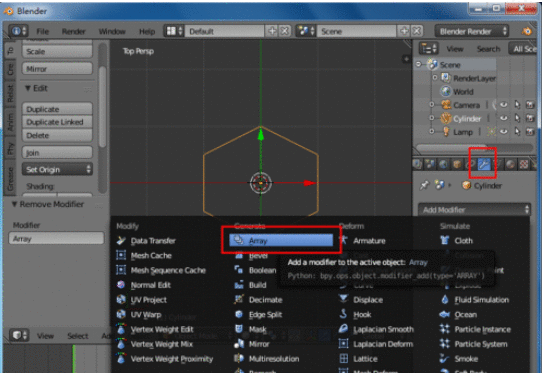Add a new screen layout with plus
The height and width of the screenshot is (373, 543).
[272, 31]
